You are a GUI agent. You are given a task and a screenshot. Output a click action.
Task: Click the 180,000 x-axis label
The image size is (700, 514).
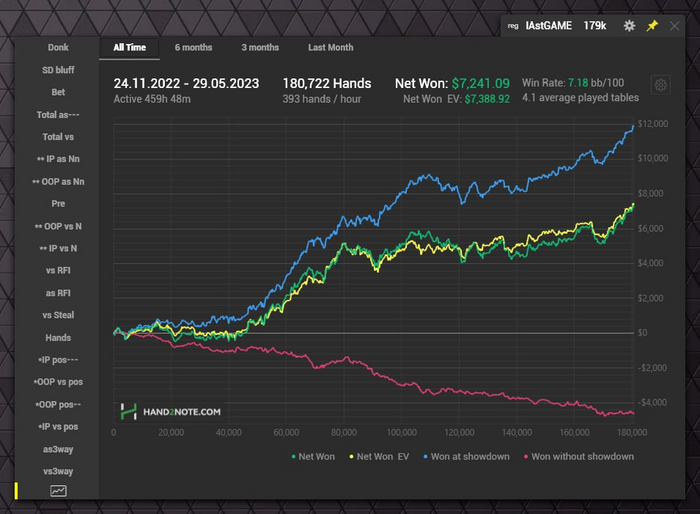pos(632,432)
